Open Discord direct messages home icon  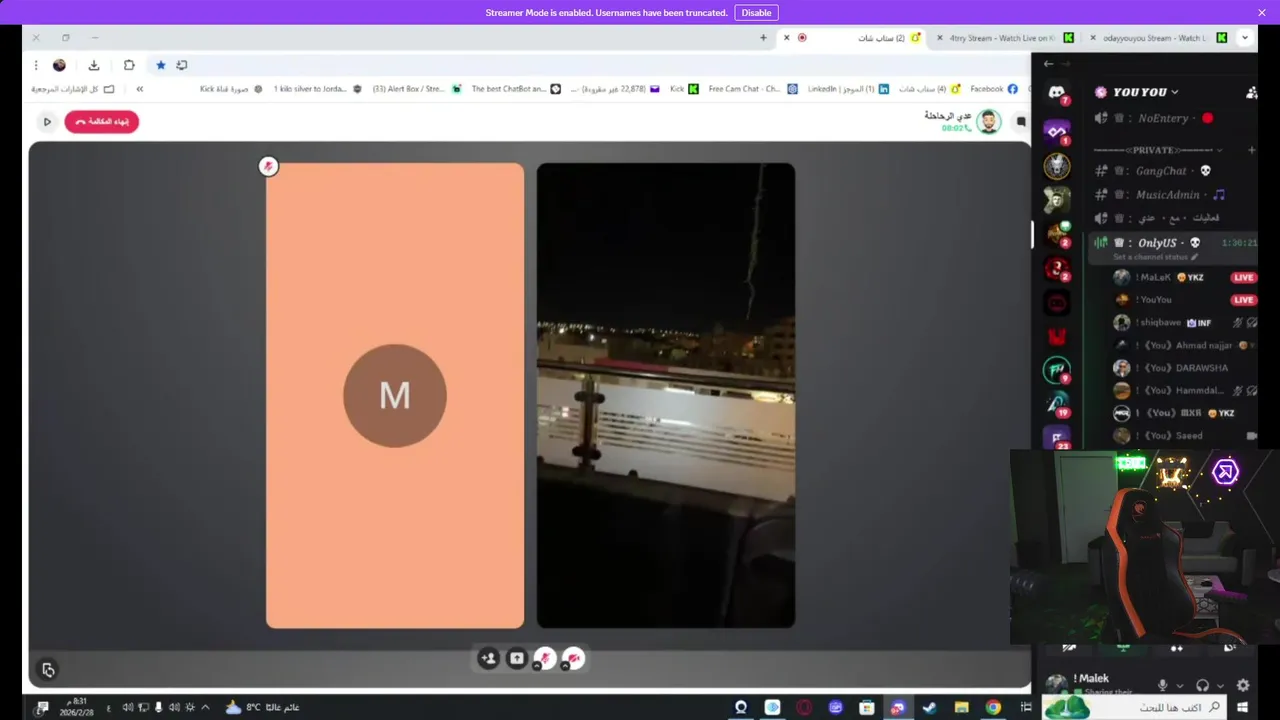coord(1057,93)
